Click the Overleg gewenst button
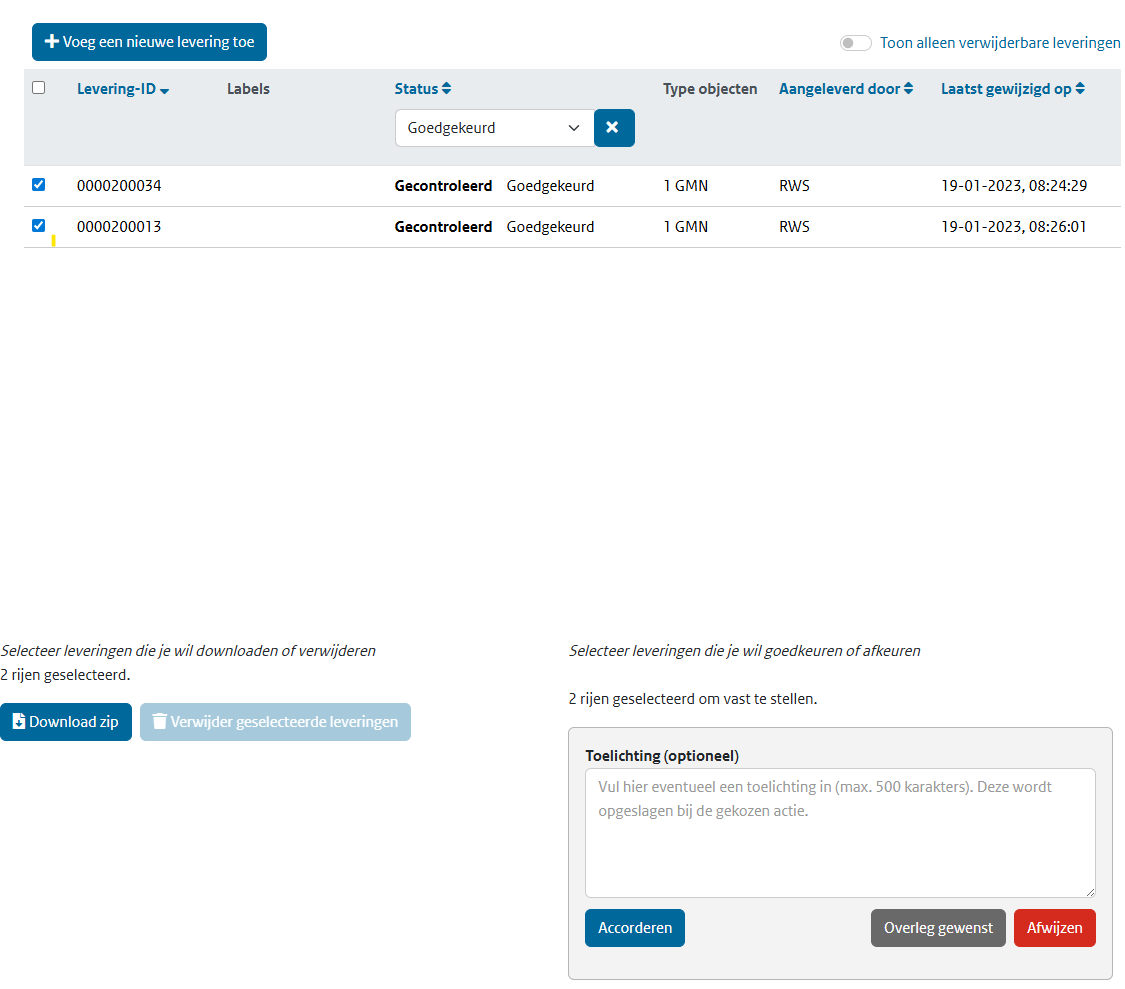The height and width of the screenshot is (989, 1125). [938, 928]
